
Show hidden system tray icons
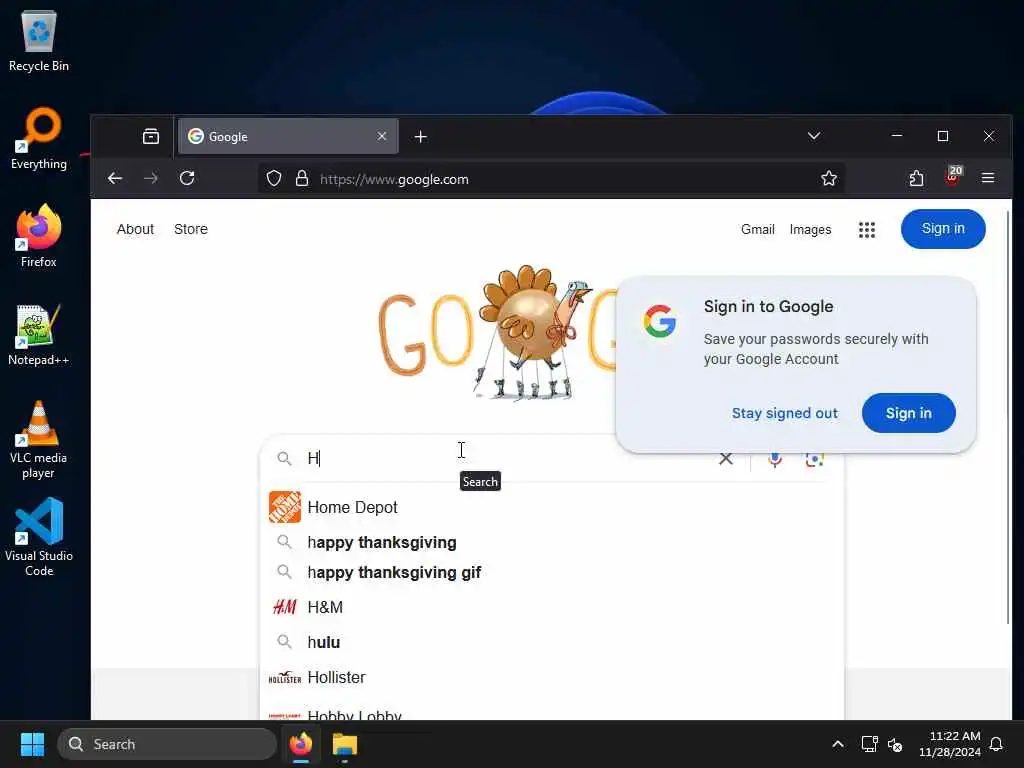pyautogui.click(x=838, y=744)
